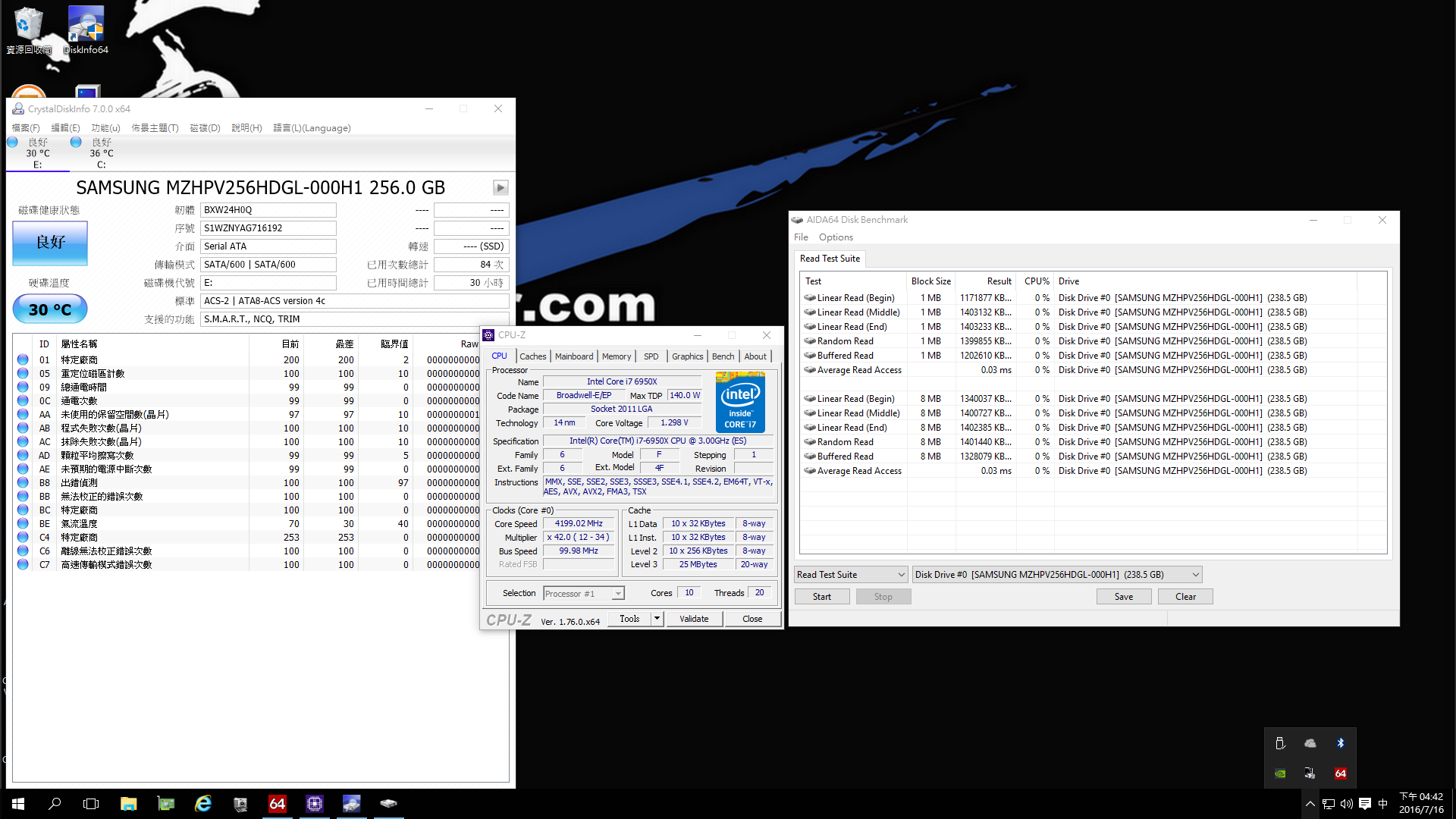Click the Validate button in CPU-Z
1456x819 pixels.
pos(694,619)
